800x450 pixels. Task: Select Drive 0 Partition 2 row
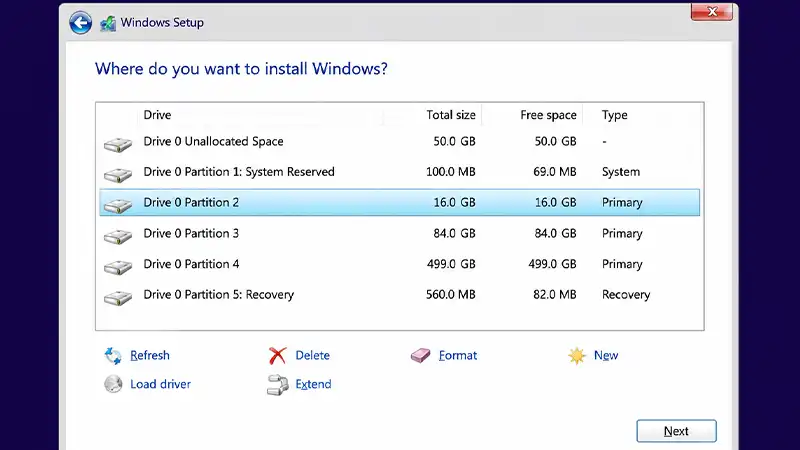pyautogui.click(x=399, y=203)
